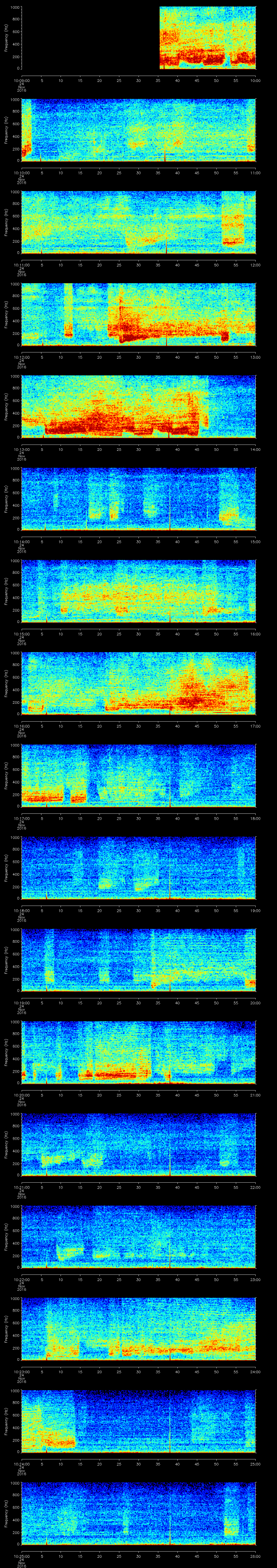Open the spectrogram panel starting at 10:10:00
Image resolution: width=277 pixels, height=1568 pixels.
coord(139,130)
